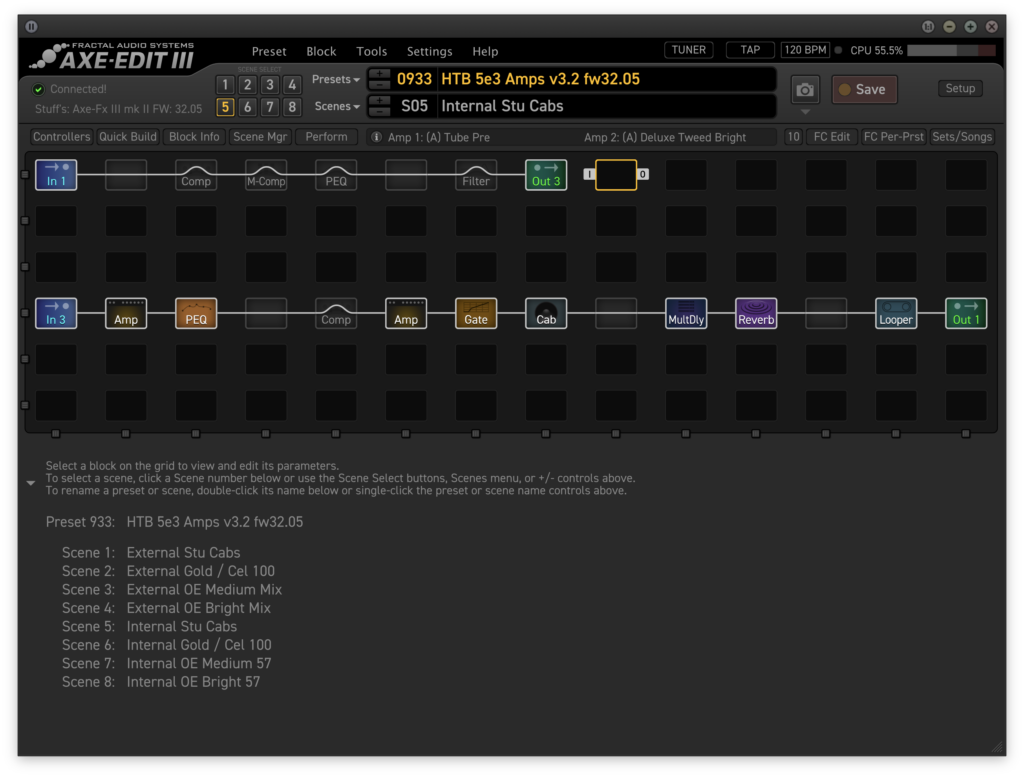
Task: Select the MultDly block
Action: 686,313
